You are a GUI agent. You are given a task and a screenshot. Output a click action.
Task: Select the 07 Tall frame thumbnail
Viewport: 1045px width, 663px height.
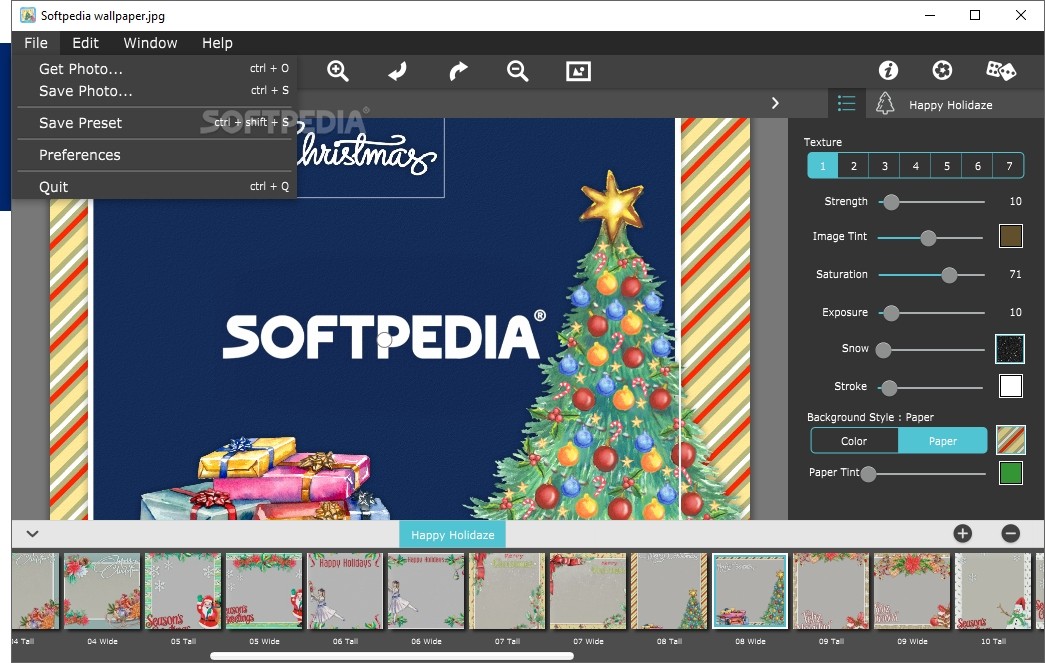(x=507, y=591)
